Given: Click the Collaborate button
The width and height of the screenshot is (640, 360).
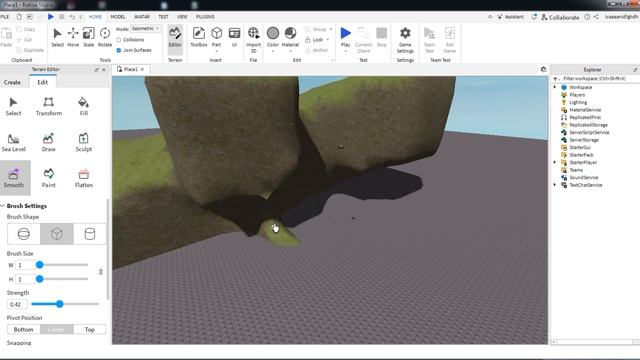Looking at the screenshot, I should tap(560, 17).
